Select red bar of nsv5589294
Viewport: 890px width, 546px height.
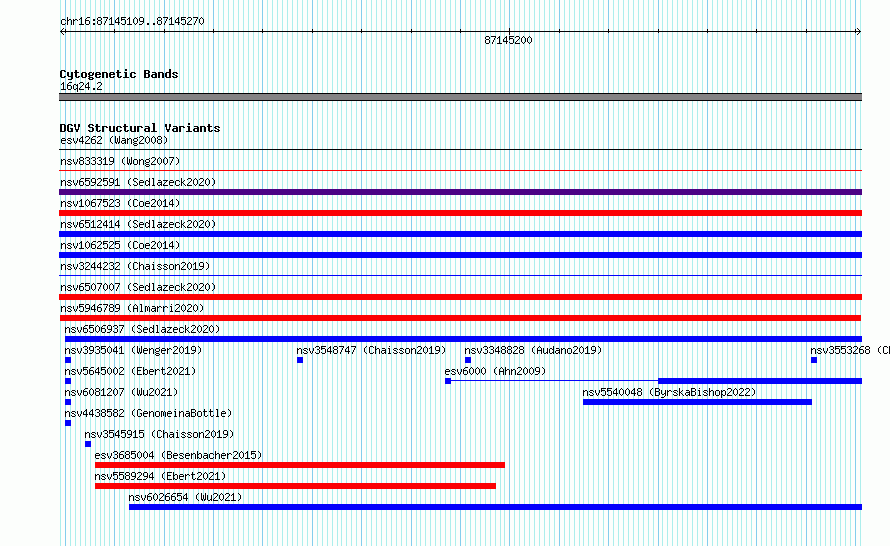[x=295, y=486]
